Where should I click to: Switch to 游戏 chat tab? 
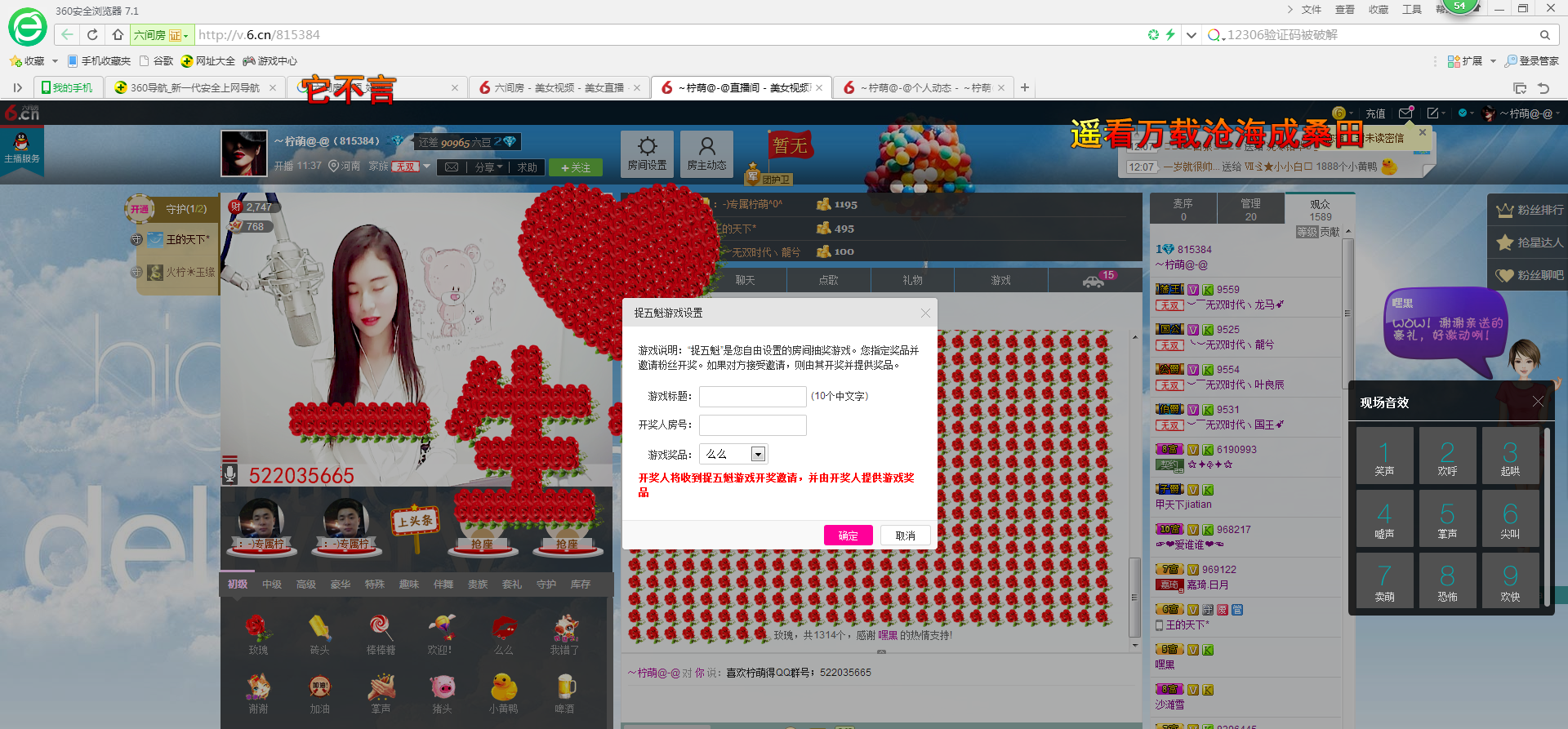1000,280
